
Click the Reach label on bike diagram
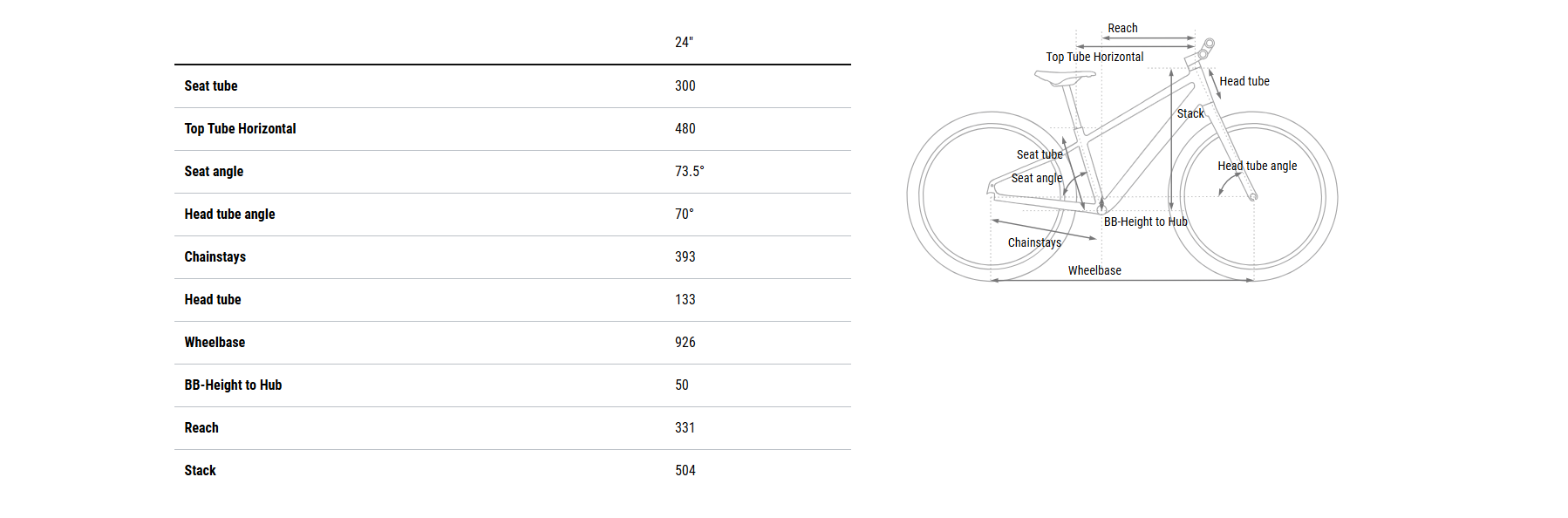click(1122, 28)
